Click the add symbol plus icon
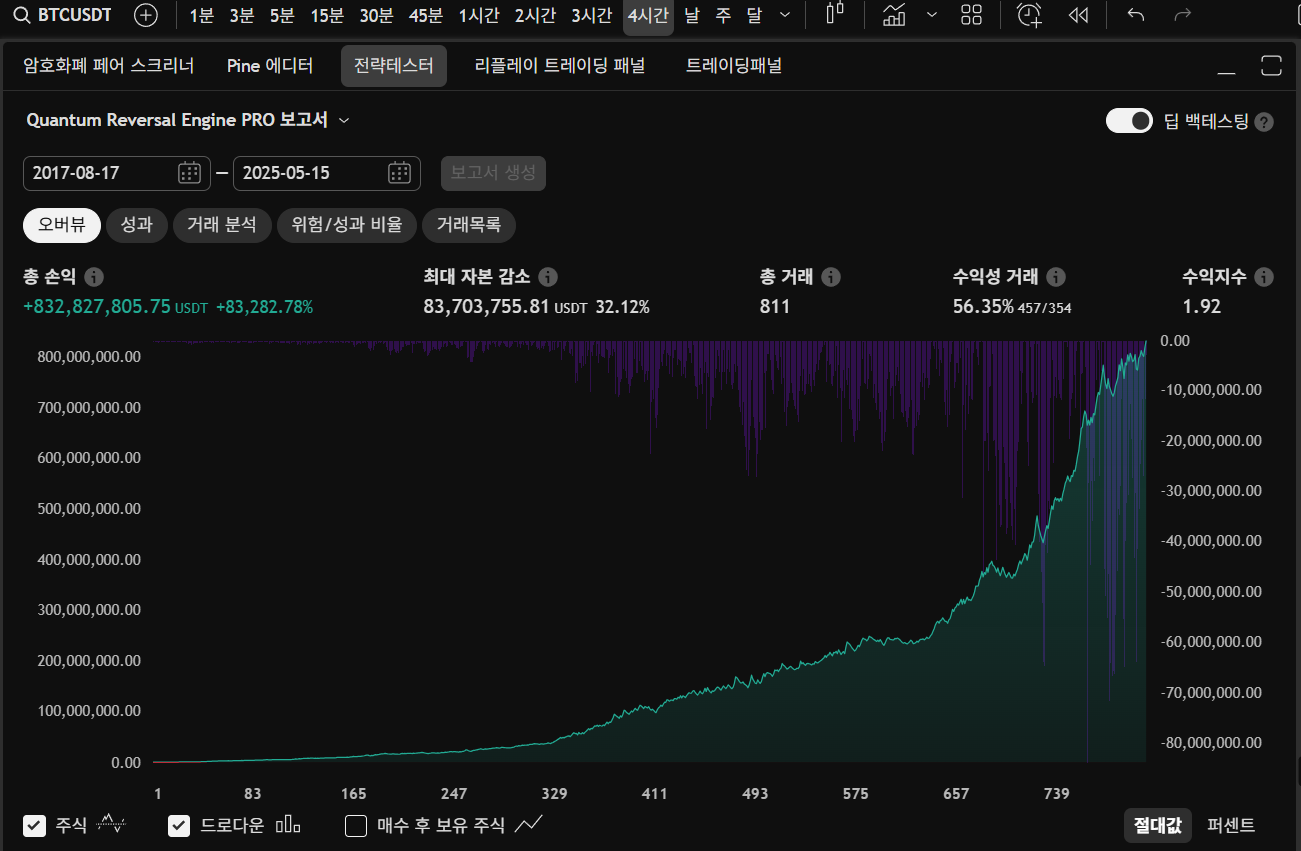Screen dimensions: 1301x851 146,15
